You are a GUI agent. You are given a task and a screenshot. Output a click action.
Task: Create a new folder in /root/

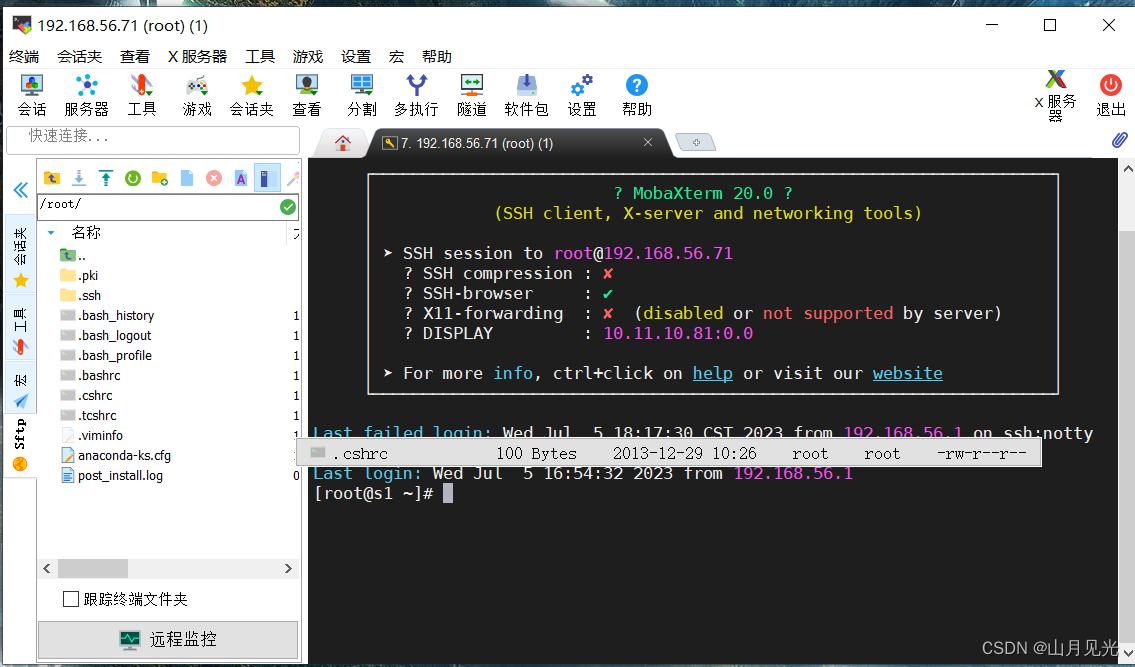click(158, 177)
